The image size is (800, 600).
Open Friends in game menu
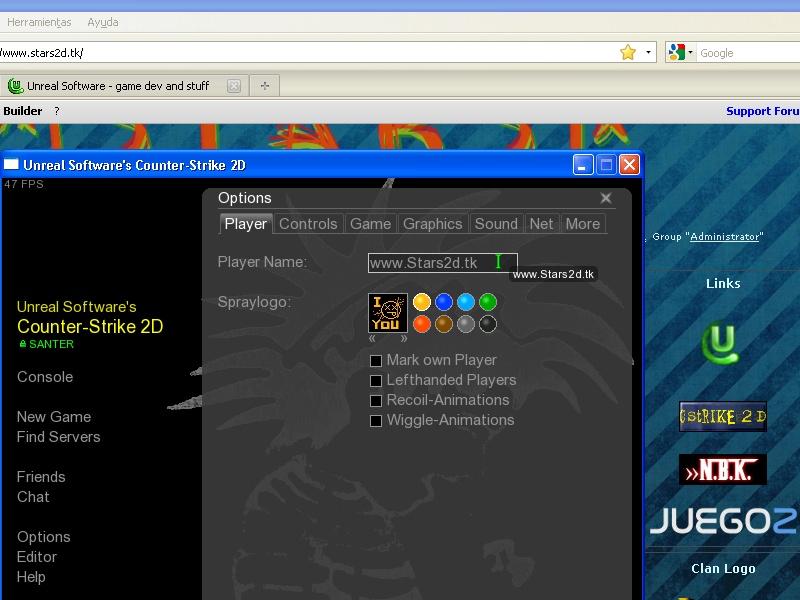(x=41, y=477)
